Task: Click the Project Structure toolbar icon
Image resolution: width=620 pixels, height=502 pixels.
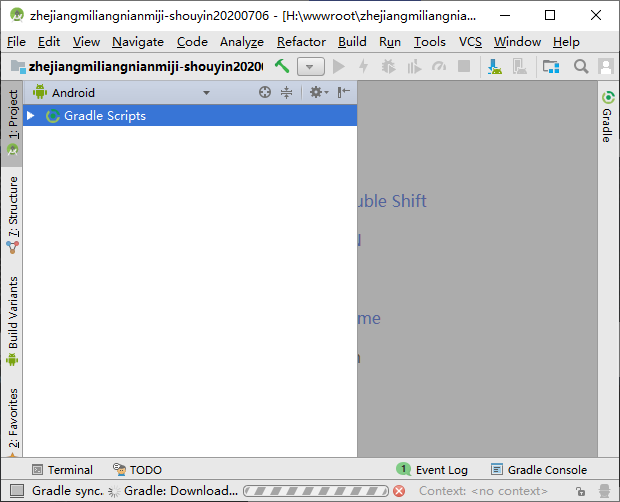Action: pos(551,66)
